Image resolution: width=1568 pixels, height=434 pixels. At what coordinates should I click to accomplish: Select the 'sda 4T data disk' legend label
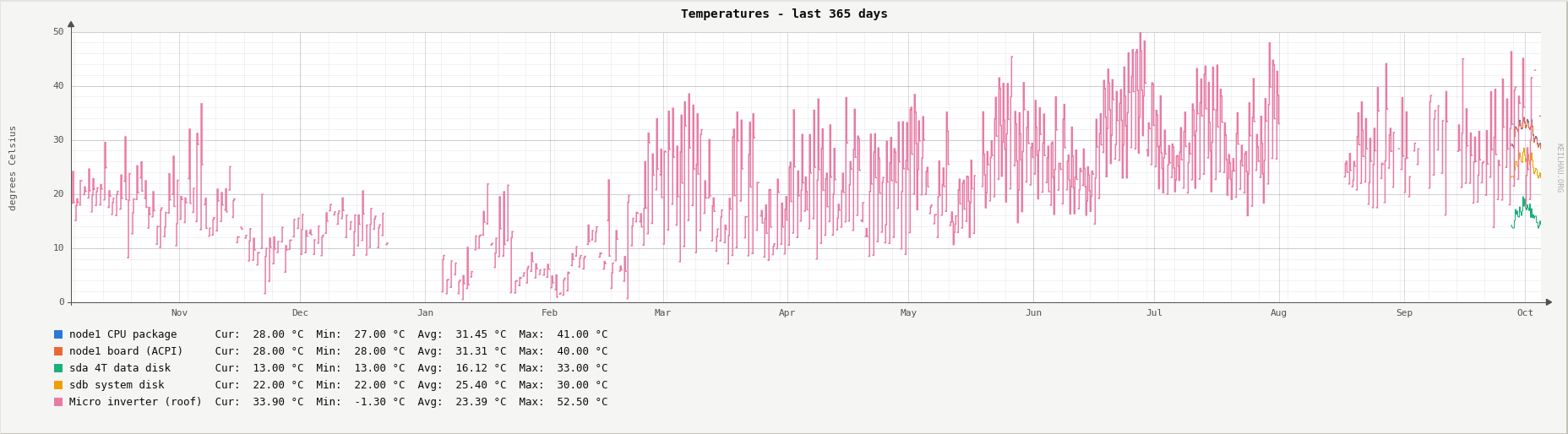click(x=120, y=368)
